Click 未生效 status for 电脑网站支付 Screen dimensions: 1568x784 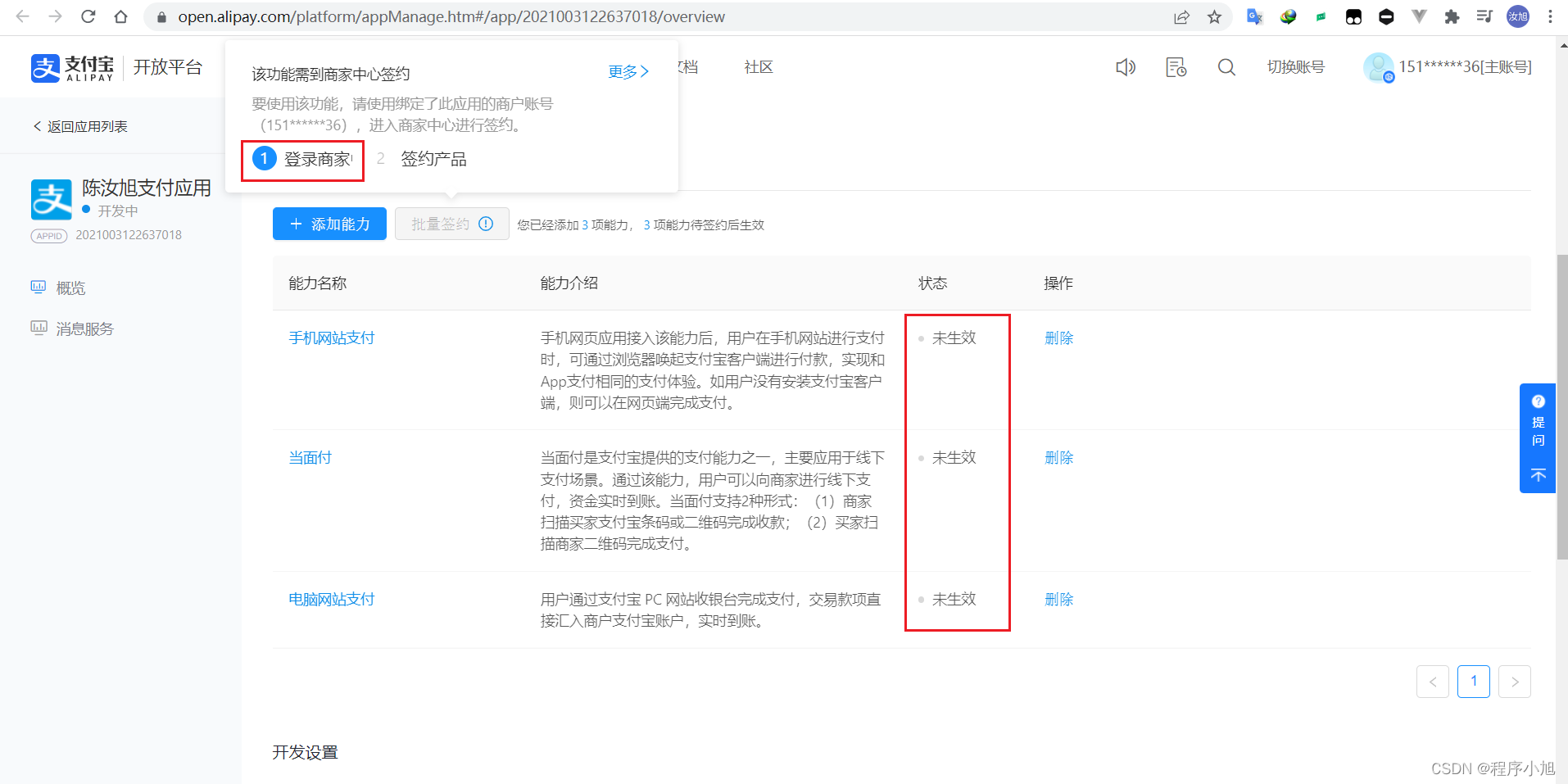point(954,599)
